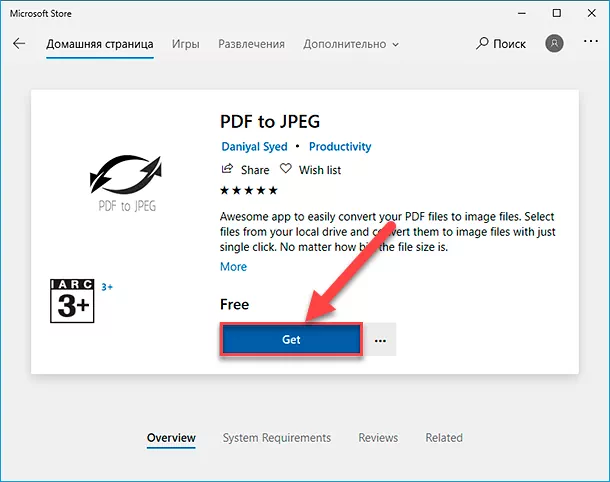Open the Overview tab
Screen dimensions: 610x482
(x=171, y=438)
